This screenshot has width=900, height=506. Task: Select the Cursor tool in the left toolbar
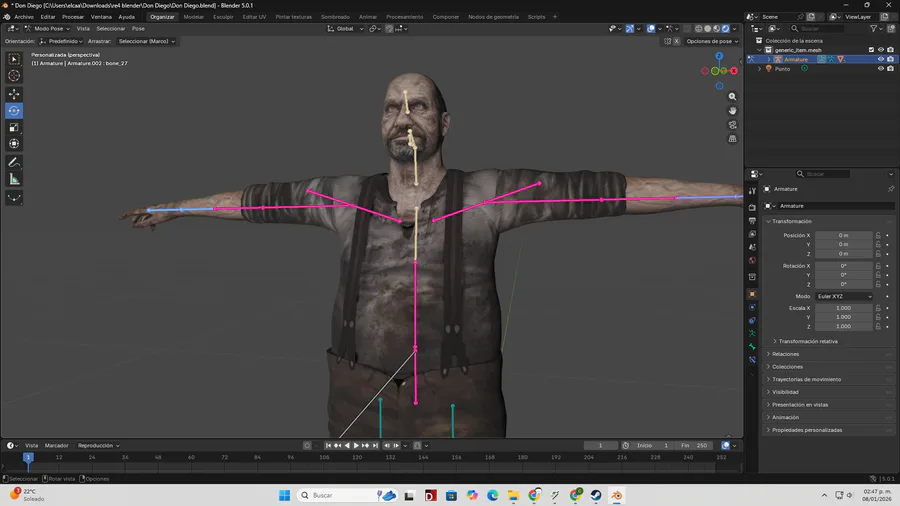coord(14,76)
